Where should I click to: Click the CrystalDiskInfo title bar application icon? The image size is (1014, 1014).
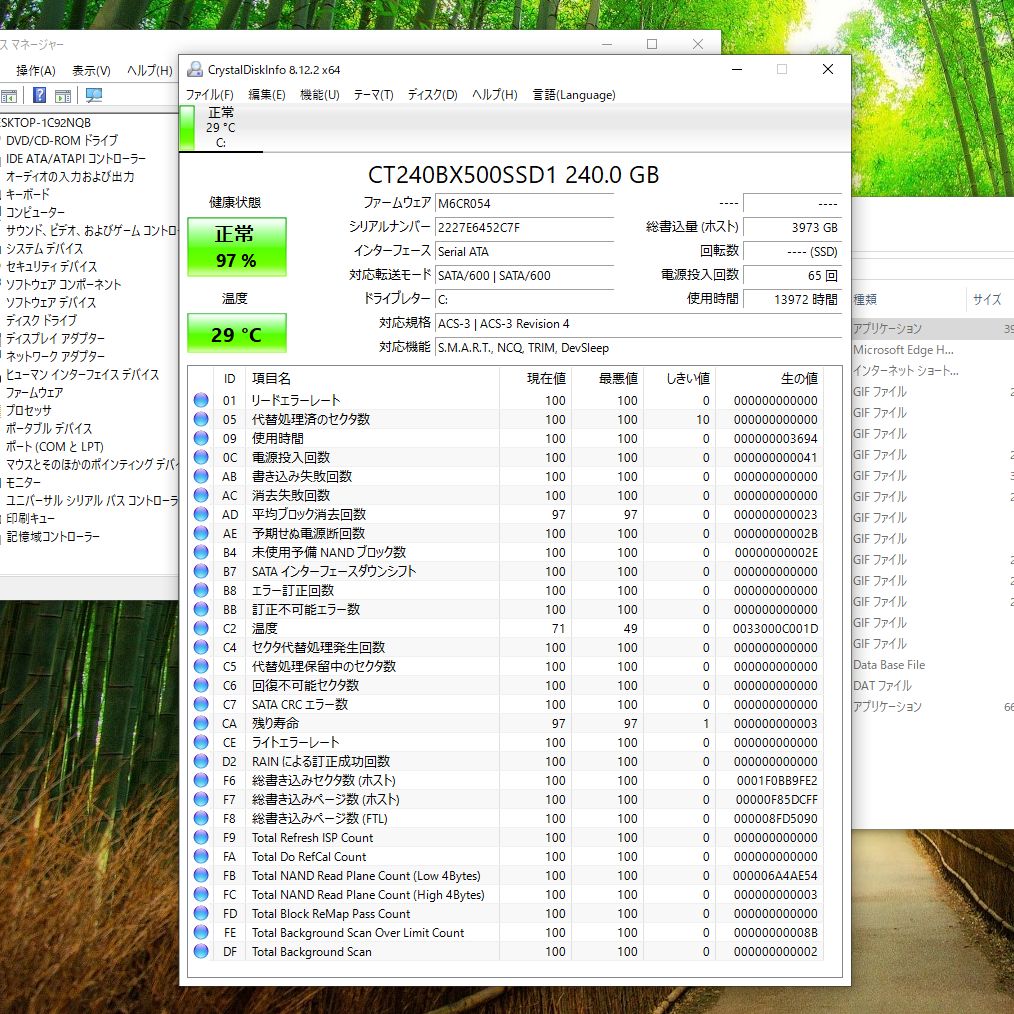tap(193, 70)
